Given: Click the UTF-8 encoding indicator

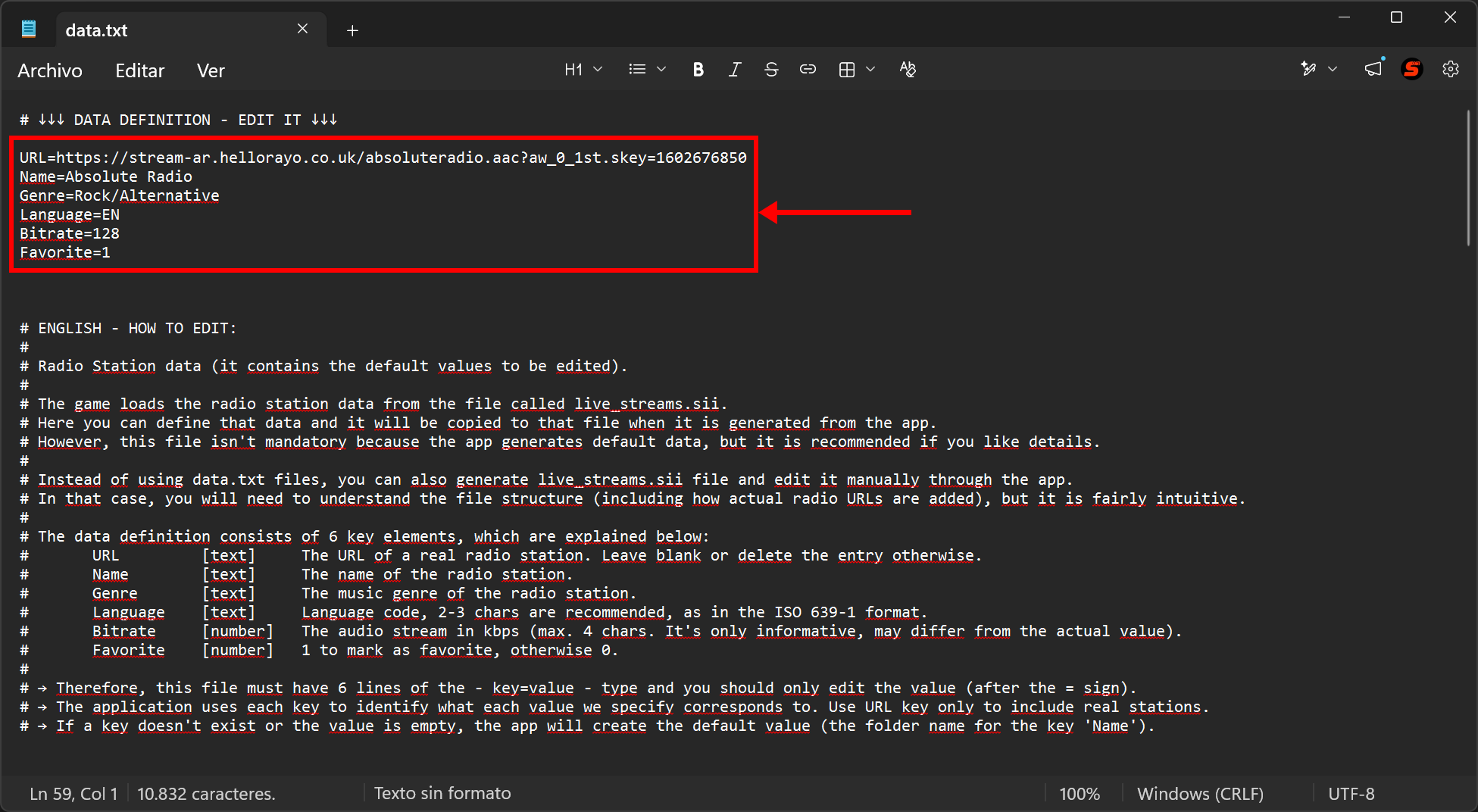Looking at the screenshot, I should pos(1351,794).
